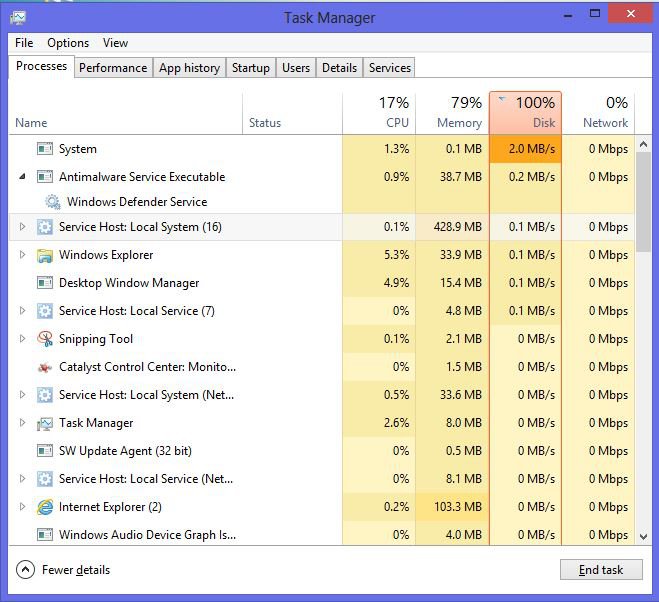Click the Disk column header
The image size is (659, 602).
click(x=525, y=114)
